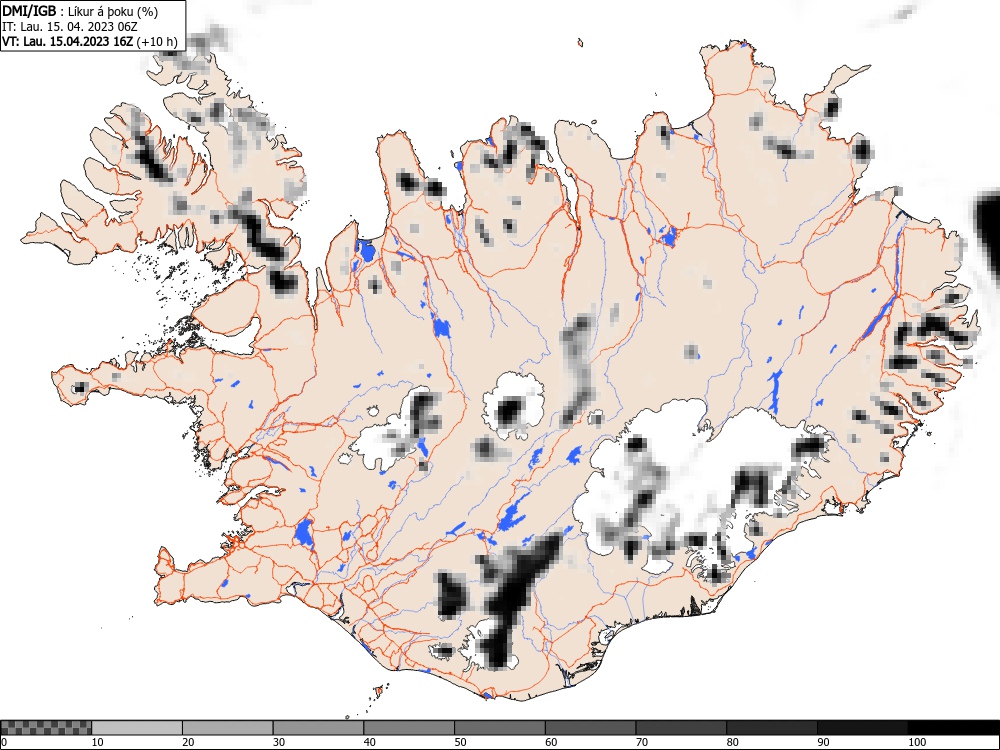The width and height of the screenshot is (1000, 750).
Task: Pick the 40–50% gray legend segment
Action: click(x=409, y=728)
